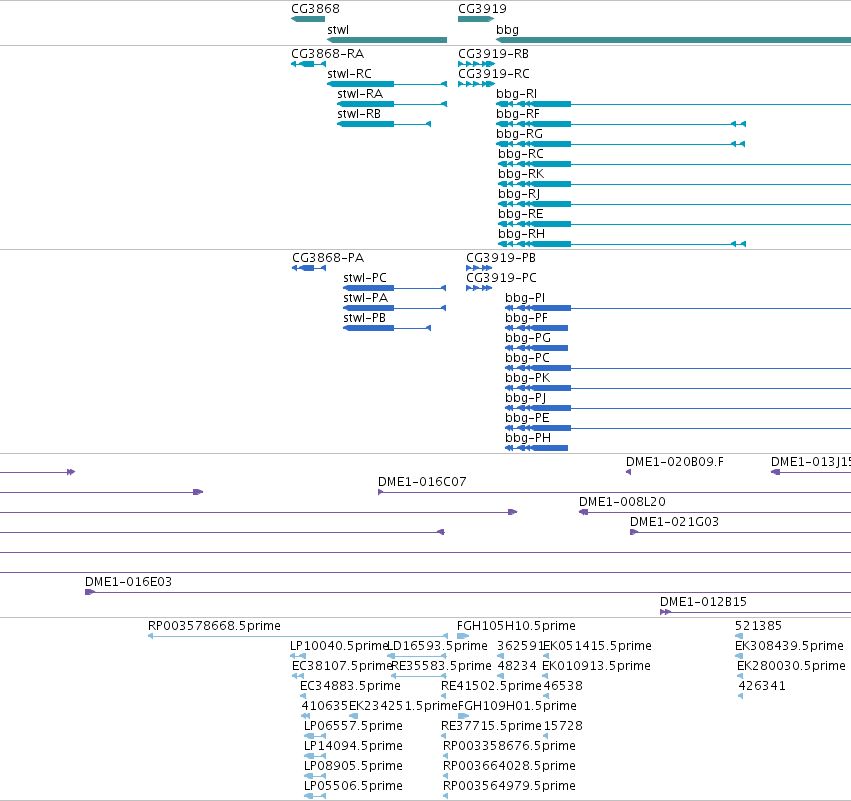Image resolution: width=851 pixels, height=801 pixels.
Task: Select the RP003664028.5prime EST
Action: [x=446, y=776]
